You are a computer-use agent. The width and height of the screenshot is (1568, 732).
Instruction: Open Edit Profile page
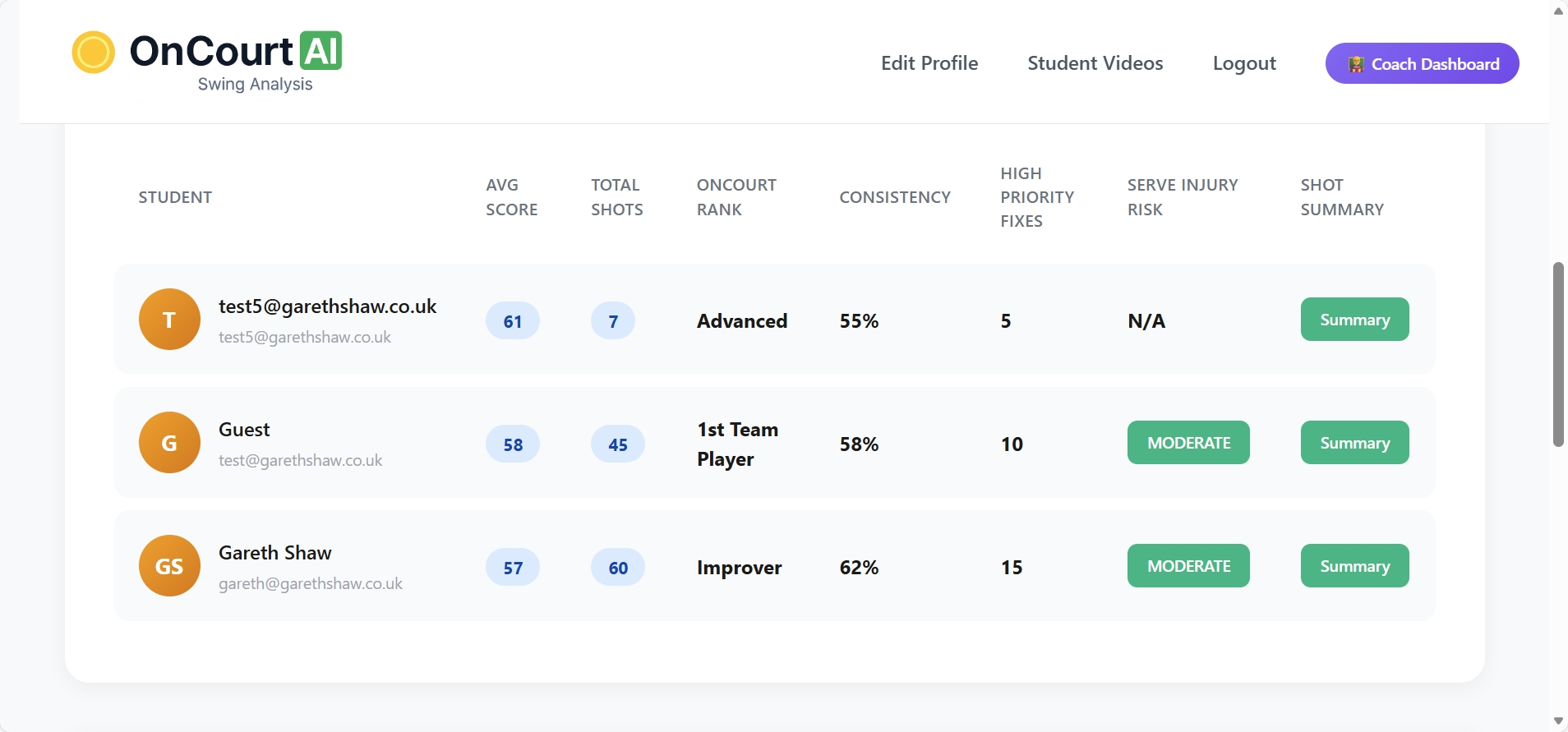[x=929, y=63]
